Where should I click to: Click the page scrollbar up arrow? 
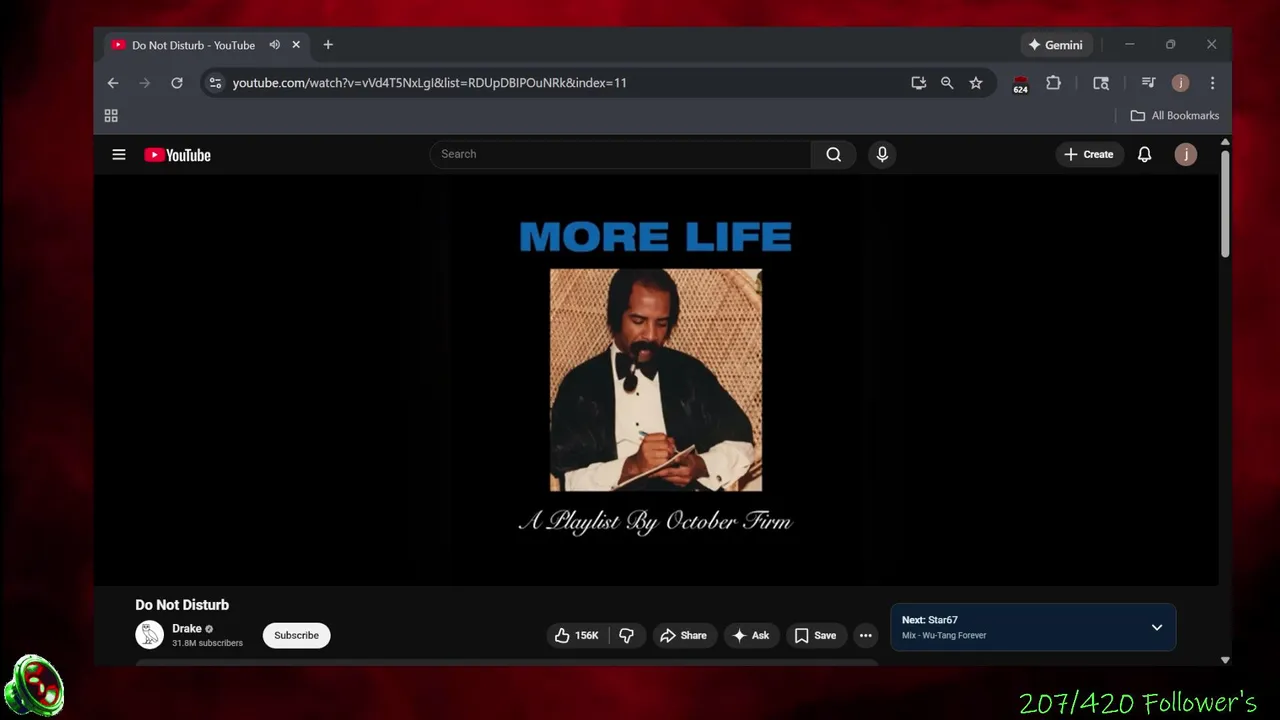coord(1225,143)
